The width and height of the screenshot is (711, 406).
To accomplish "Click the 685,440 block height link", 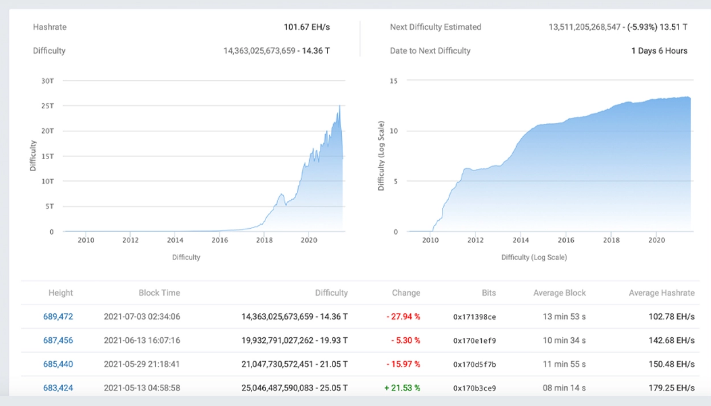I will [58, 364].
